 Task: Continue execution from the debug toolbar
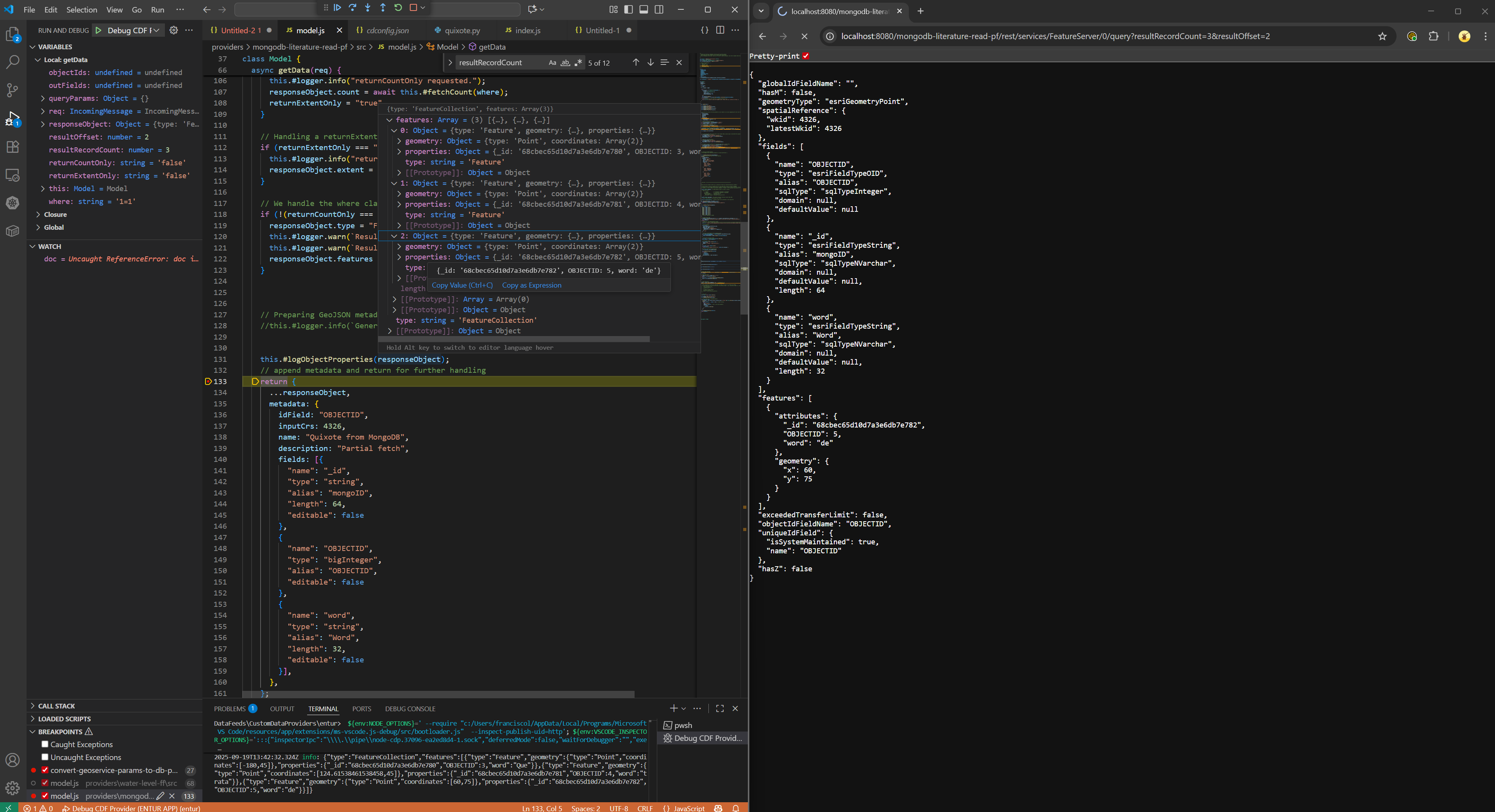[x=337, y=7]
